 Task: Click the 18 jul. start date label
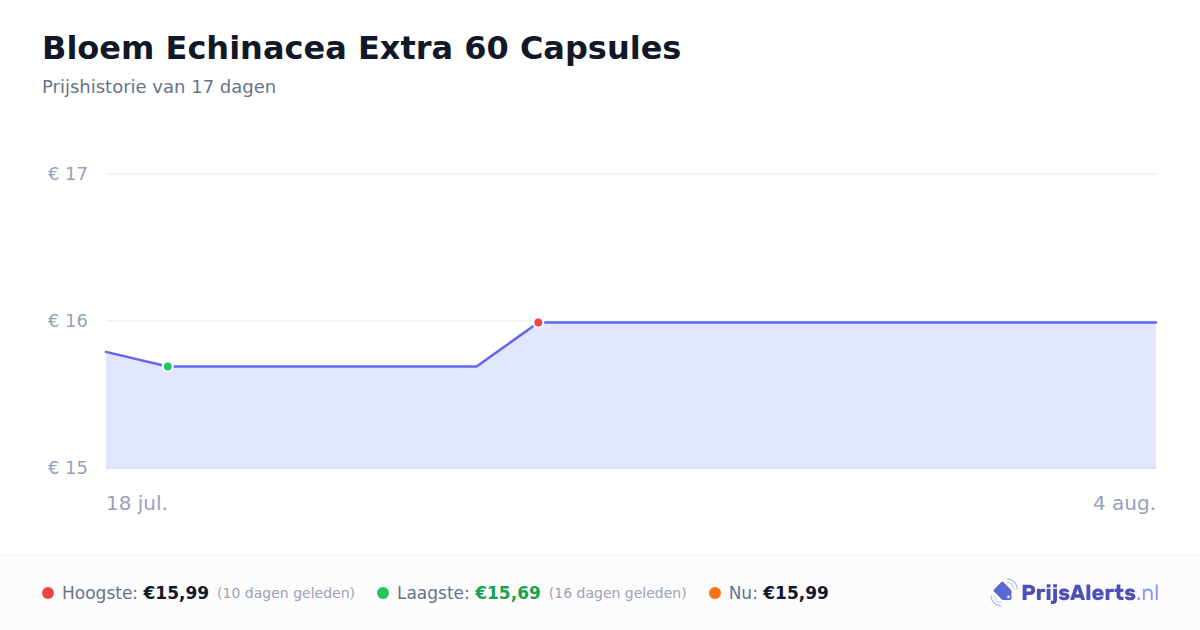click(x=137, y=503)
